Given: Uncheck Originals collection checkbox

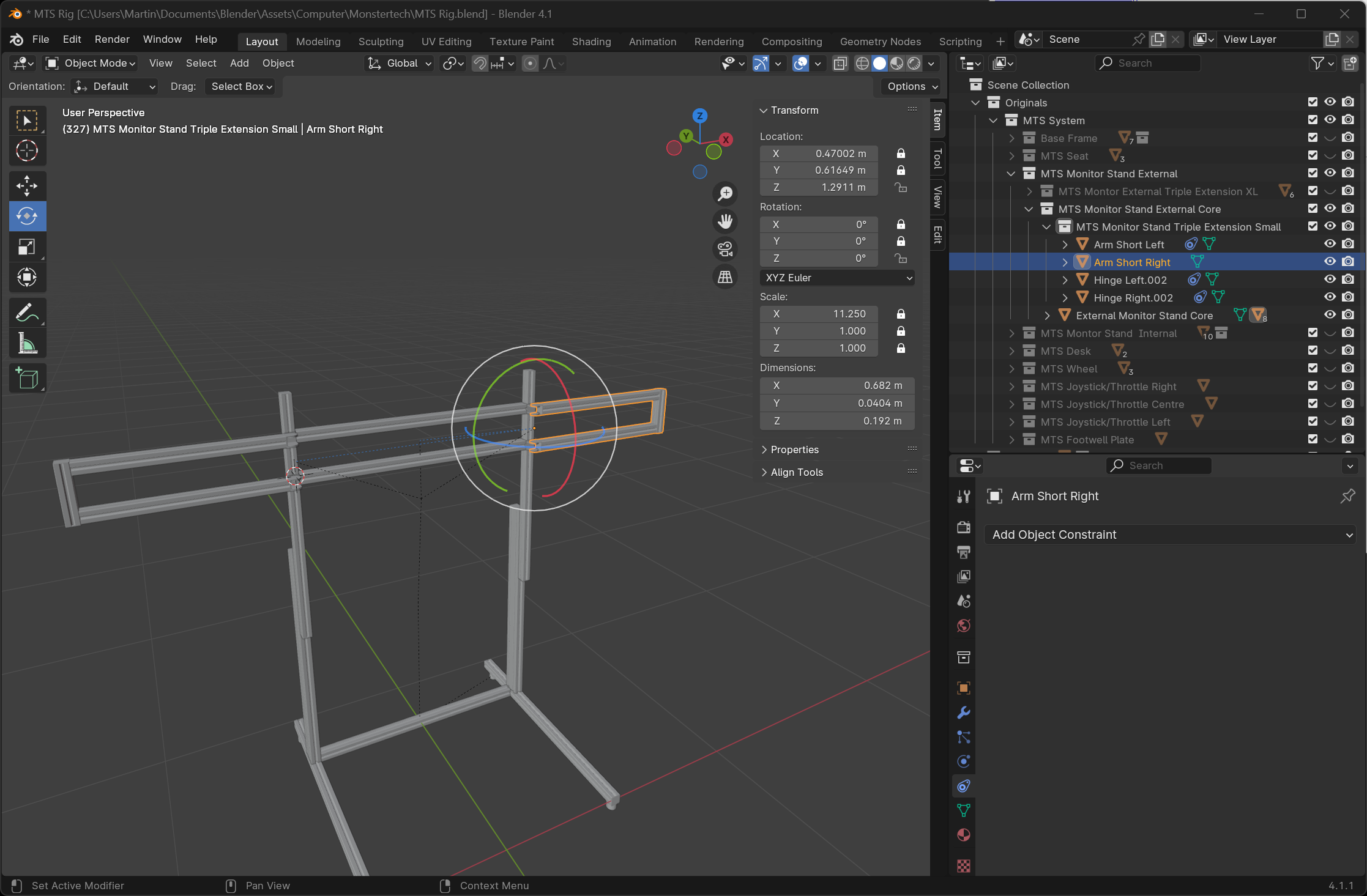Looking at the screenshot, I should 1313,102.
